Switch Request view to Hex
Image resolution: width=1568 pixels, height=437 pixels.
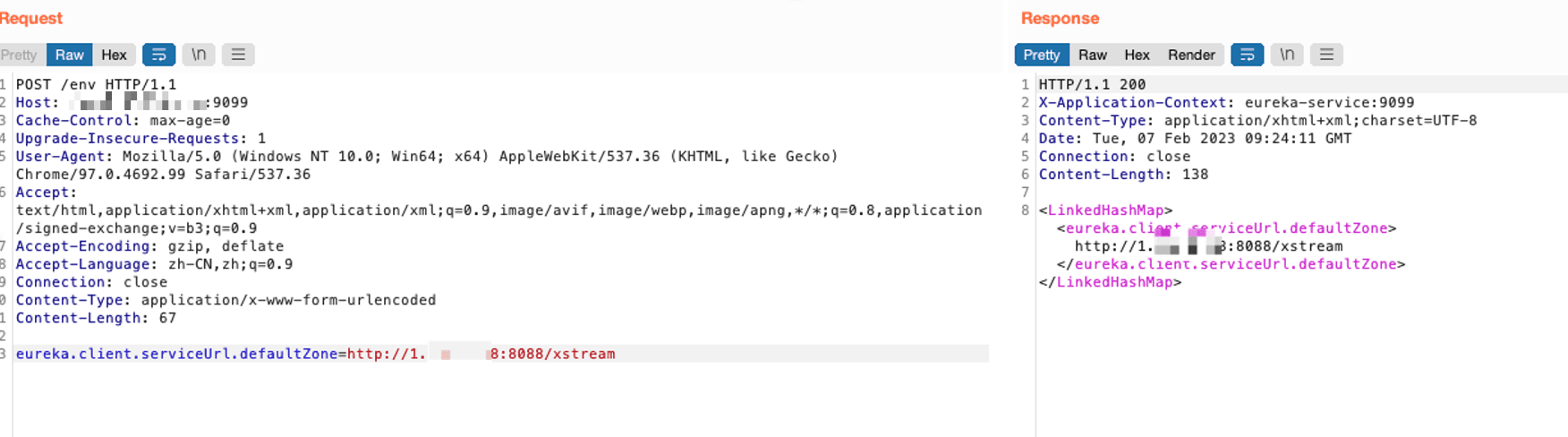coord(114,55)
